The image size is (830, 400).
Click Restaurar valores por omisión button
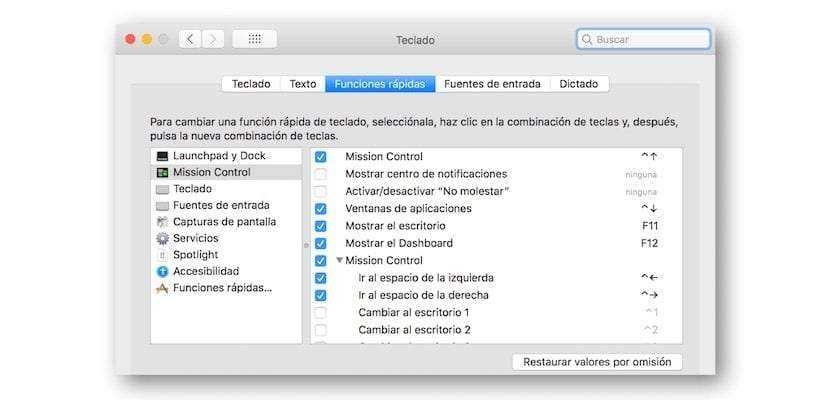(x=596, y=362)
